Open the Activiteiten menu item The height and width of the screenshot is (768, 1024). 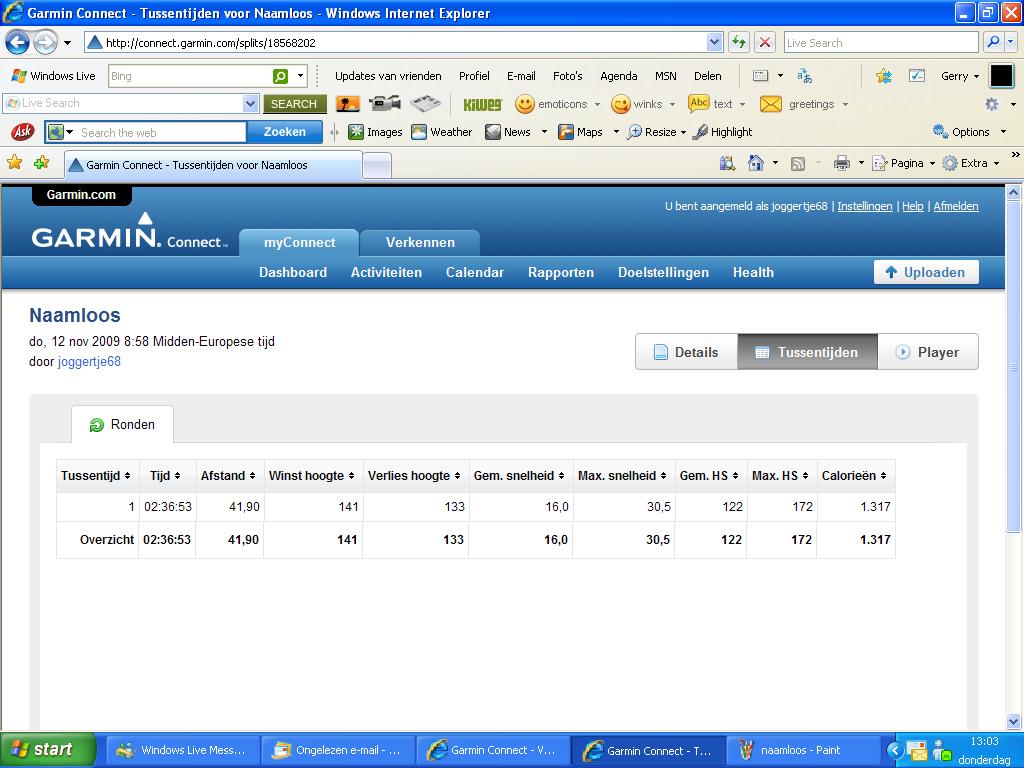pos(386,272)
